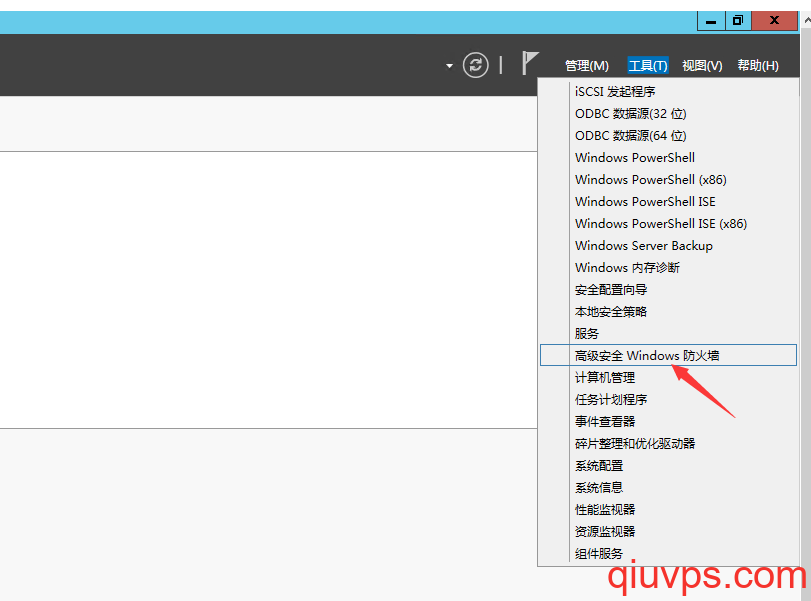Open 服务 from the tools list

[668, 334]
